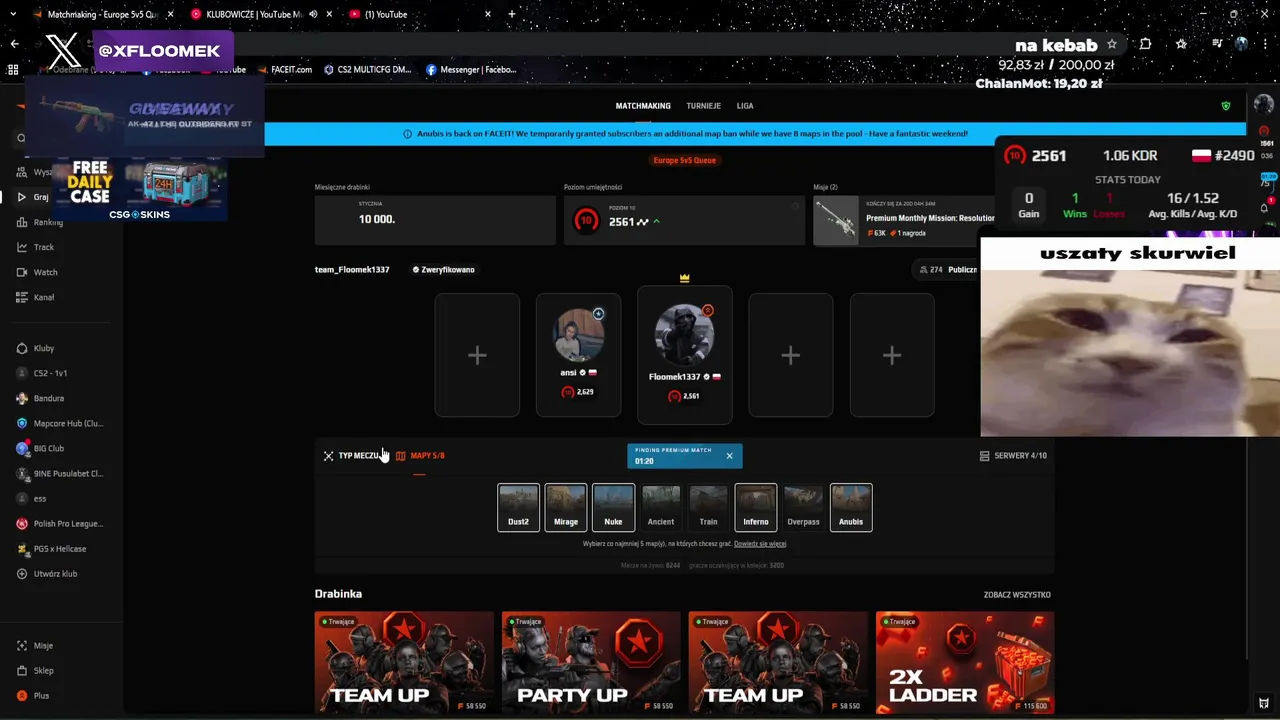Switch to the LIGA tab
Viewport: 1280px width, 720px height.
point(745,106)
